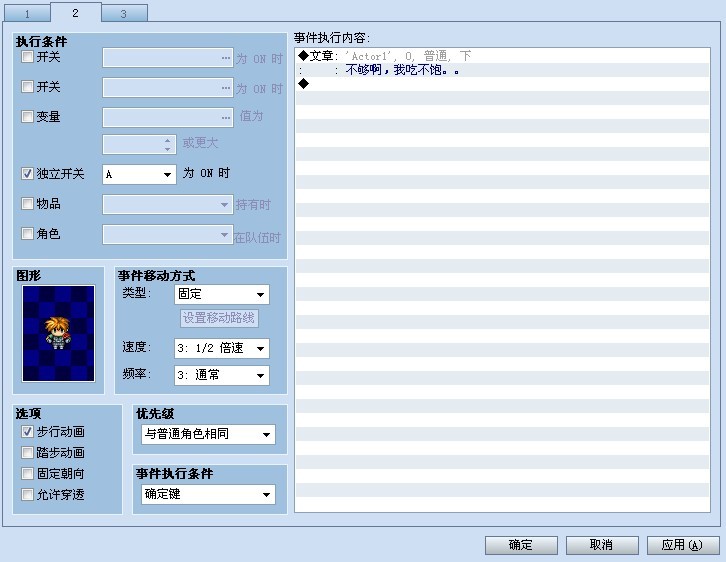Open the 事件执行条件 确定键 dropdown
Viewport: 726px width, 562px height.
(208, 494)
